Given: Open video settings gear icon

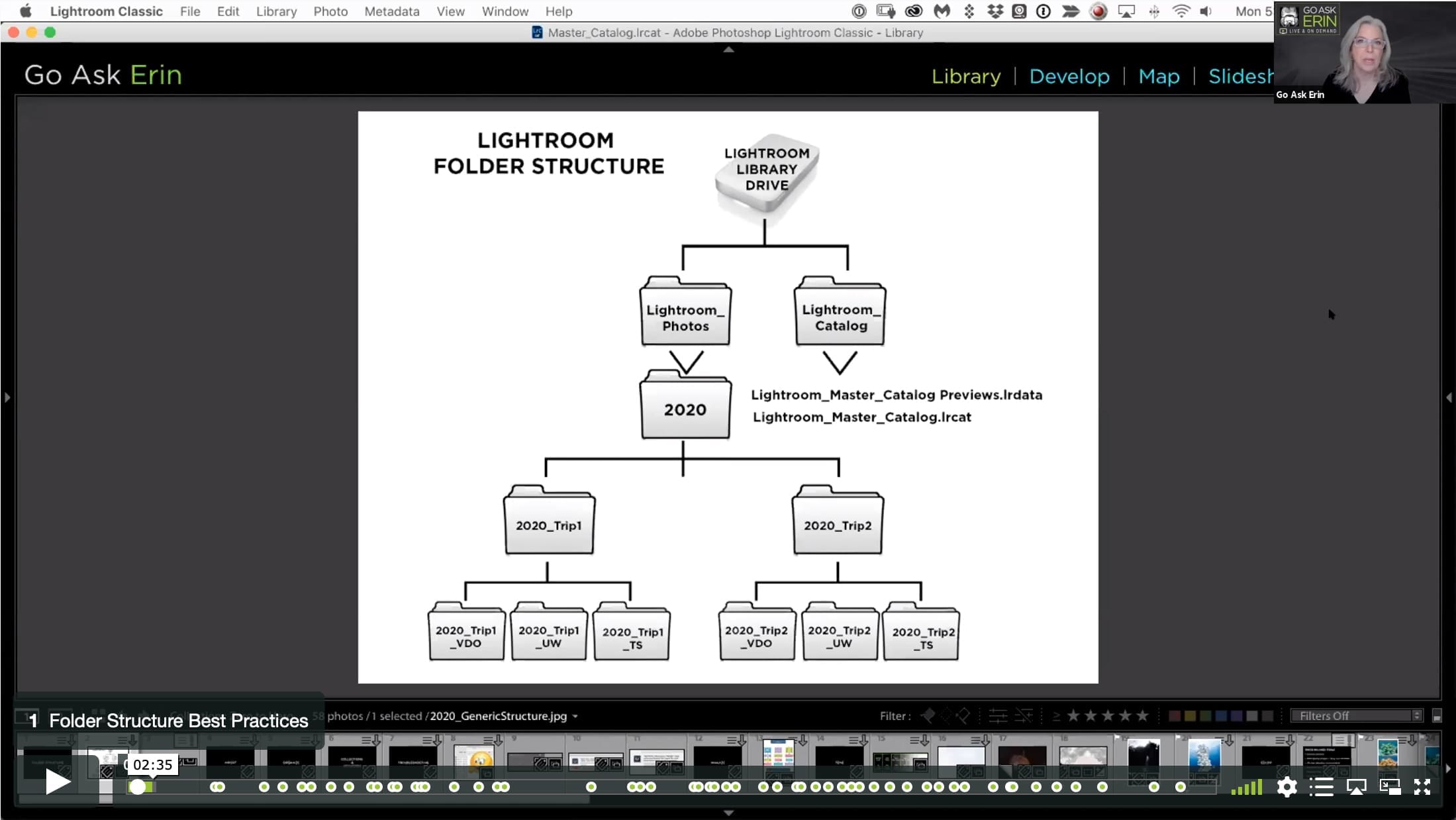Looking at the screenshot, I should point(1286,787).
